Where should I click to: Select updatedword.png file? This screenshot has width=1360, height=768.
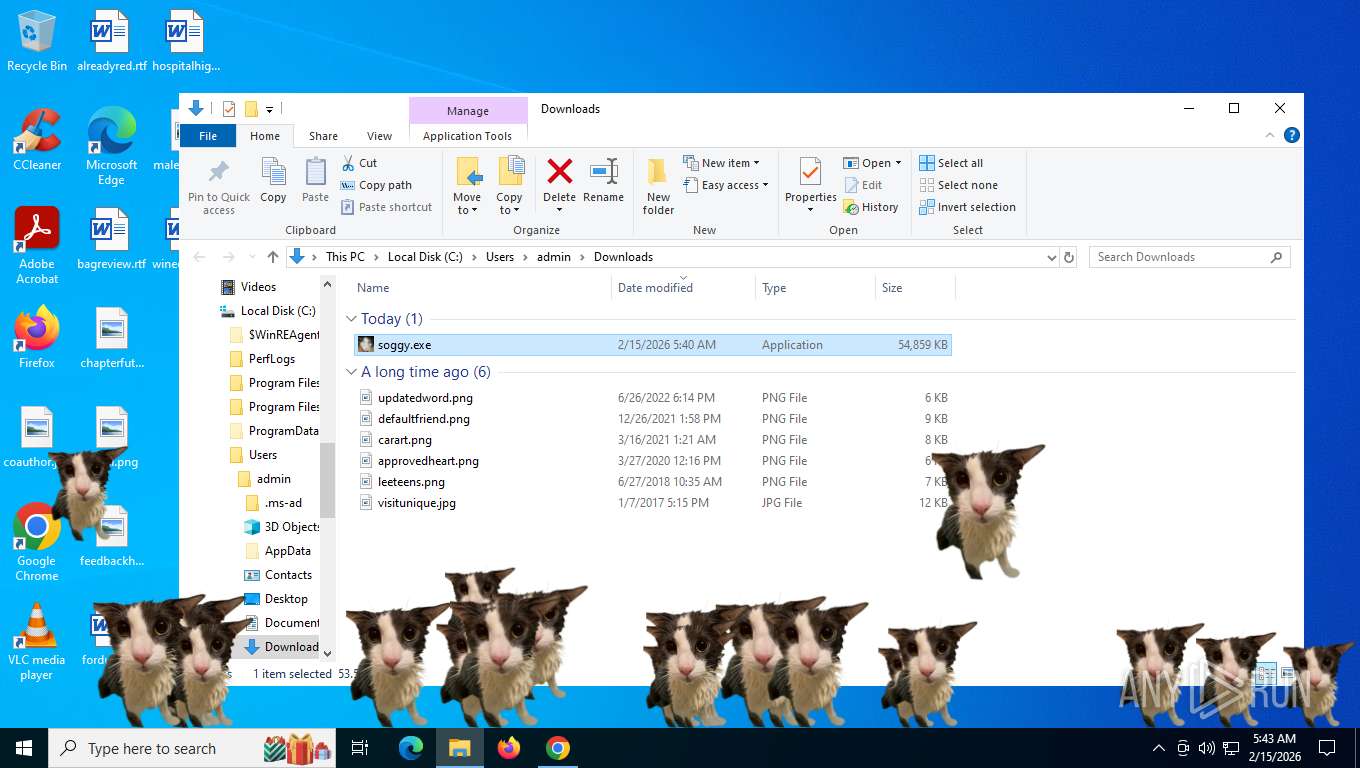[x=653, y=398]
